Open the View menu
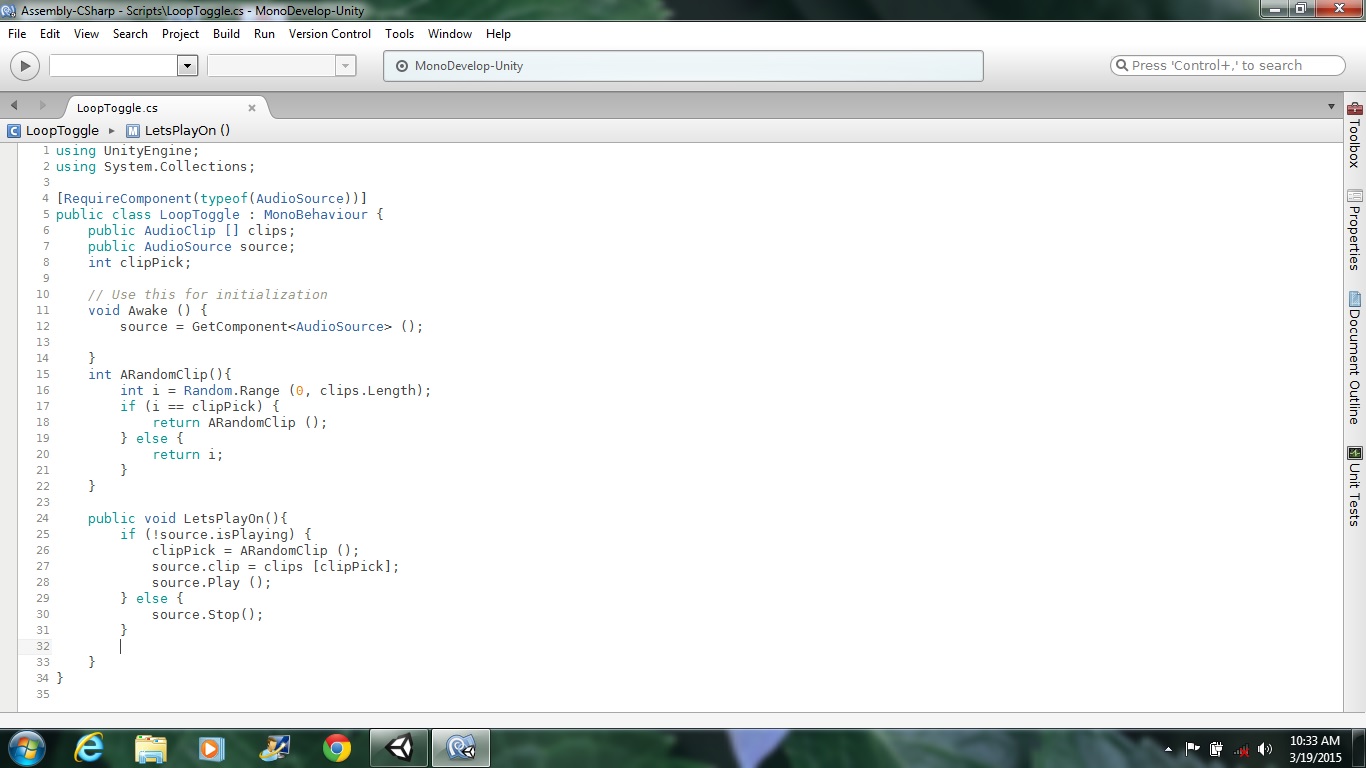The width and height of the screenshot is (1366, 768). pyautogui.click(x=87, y=33)
